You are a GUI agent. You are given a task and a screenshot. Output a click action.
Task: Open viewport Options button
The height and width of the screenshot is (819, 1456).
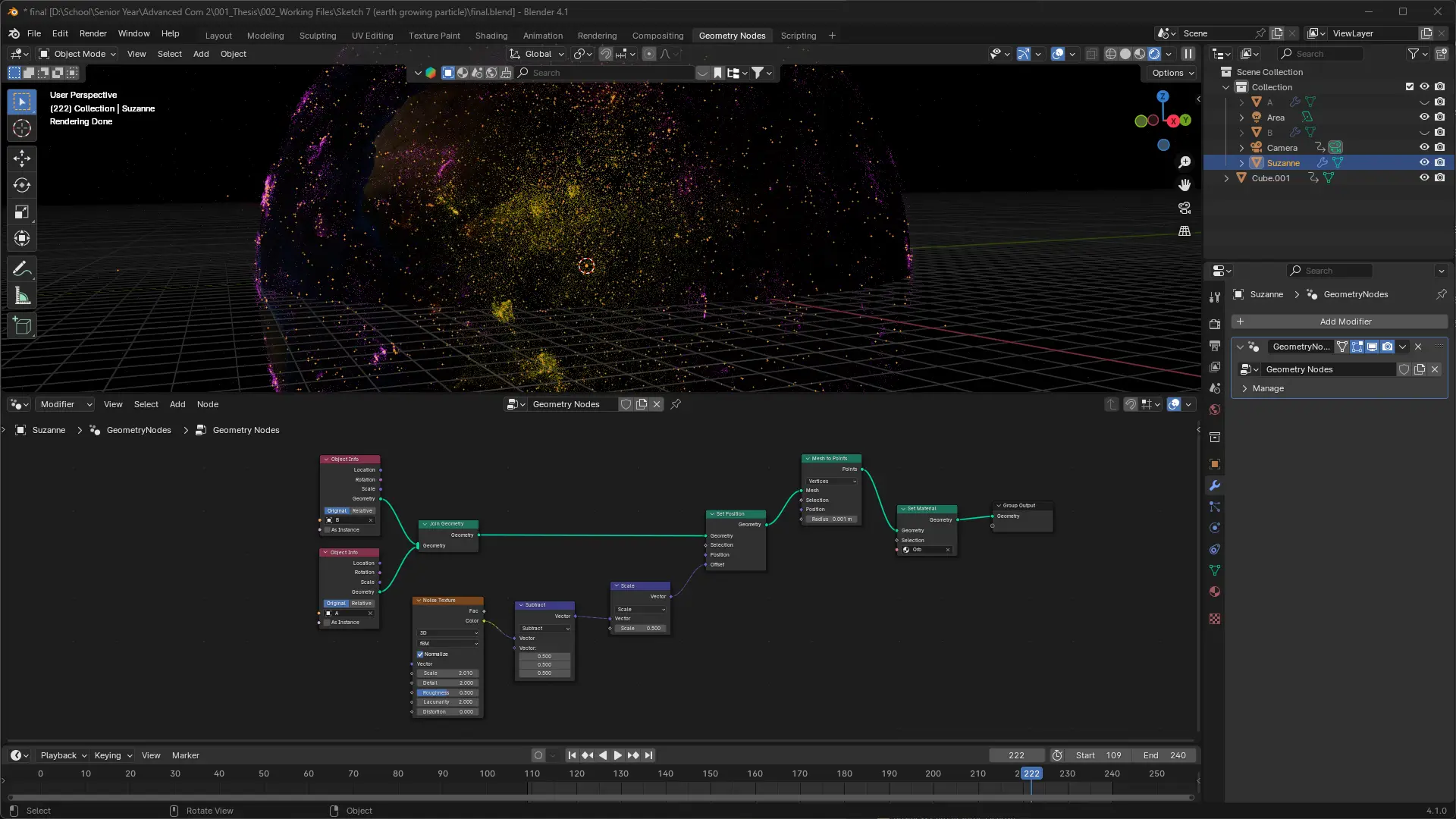click(x=1172, y=73)
